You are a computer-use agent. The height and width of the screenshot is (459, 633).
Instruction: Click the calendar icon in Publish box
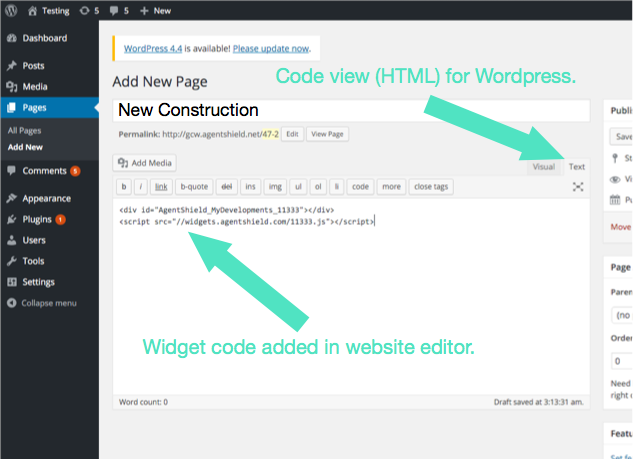click(614, 199)
